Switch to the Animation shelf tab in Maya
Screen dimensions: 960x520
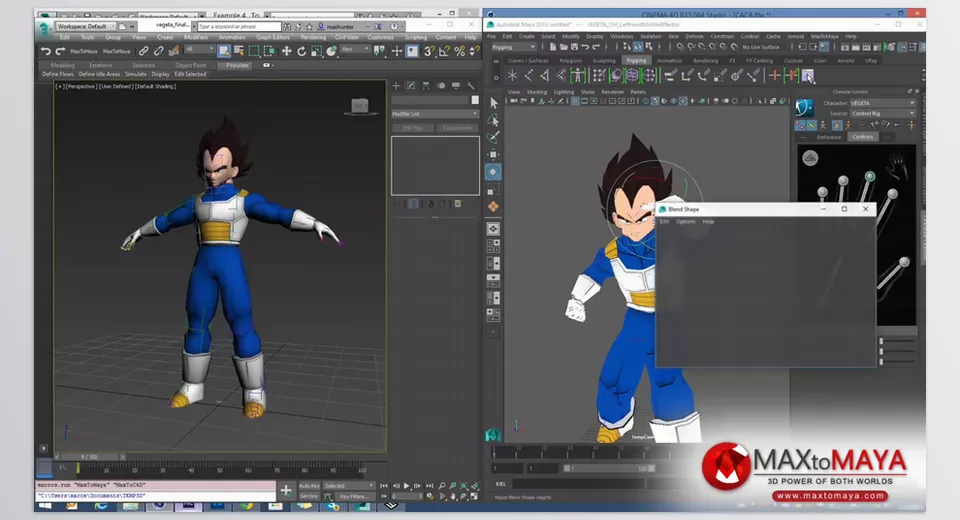coord(669,61)
